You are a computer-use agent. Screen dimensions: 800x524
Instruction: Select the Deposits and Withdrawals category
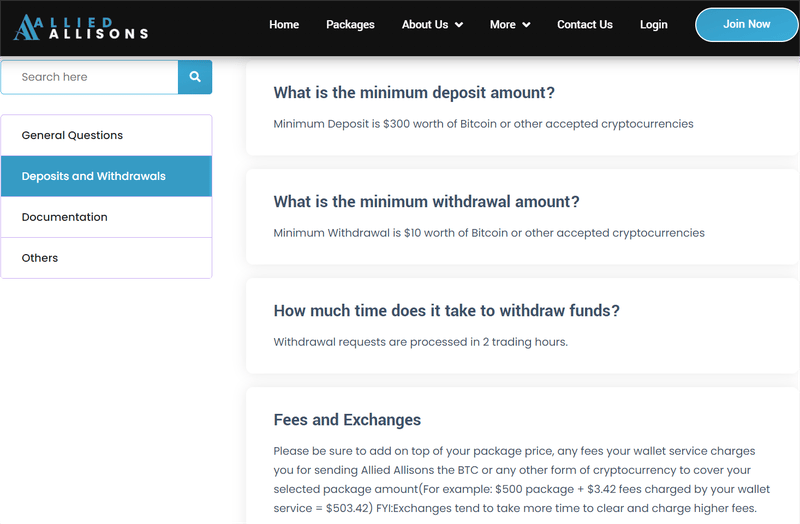point(106,176)
